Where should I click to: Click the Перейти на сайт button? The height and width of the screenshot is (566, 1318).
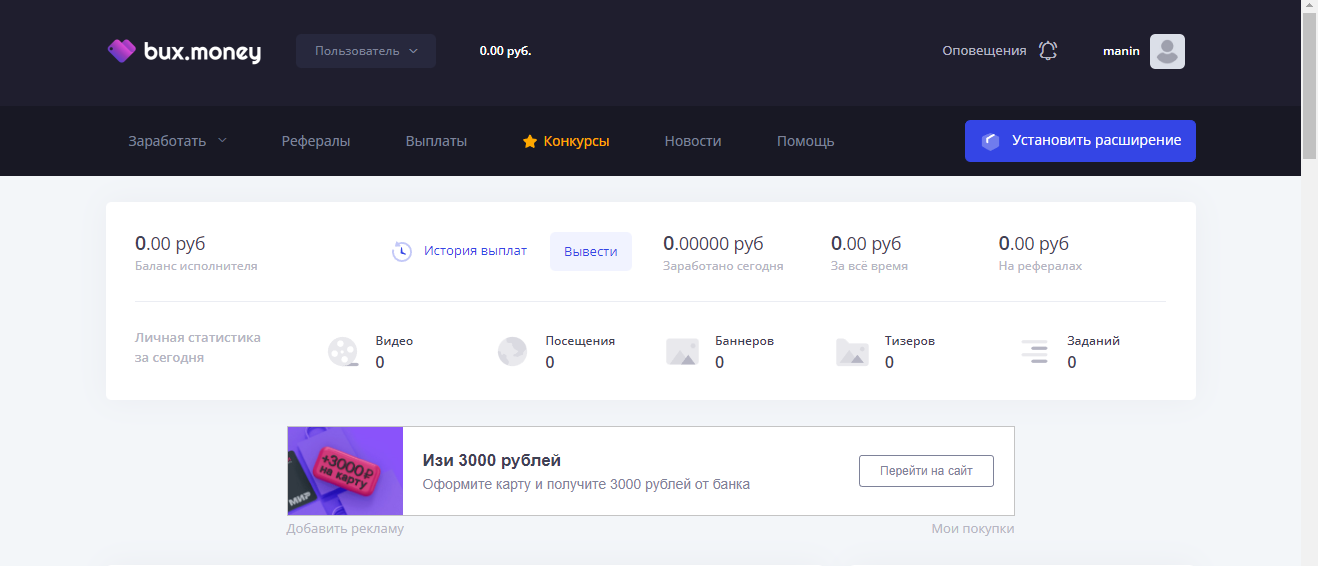point(926,471)
